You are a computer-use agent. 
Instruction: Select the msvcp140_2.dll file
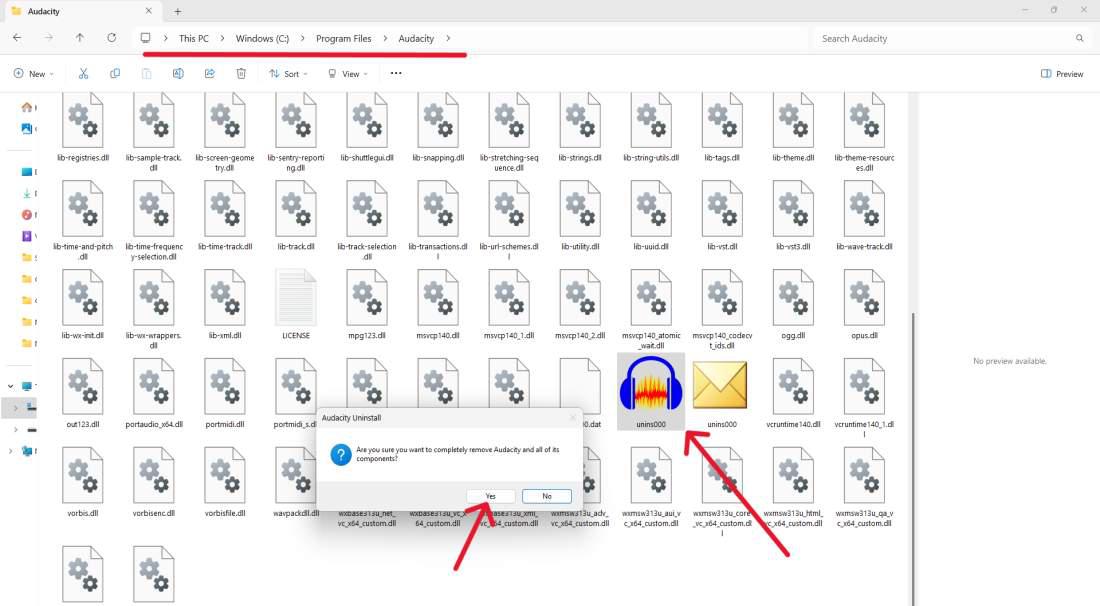click(579, 305)
